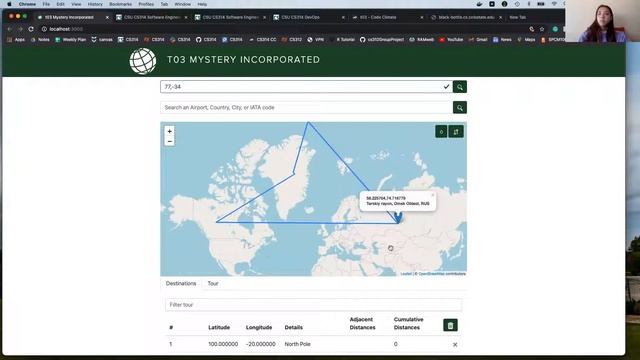This screenshot has height=360, width=640.
Task: Open the CS312 bookmark
Action: [x=292, y=40]
